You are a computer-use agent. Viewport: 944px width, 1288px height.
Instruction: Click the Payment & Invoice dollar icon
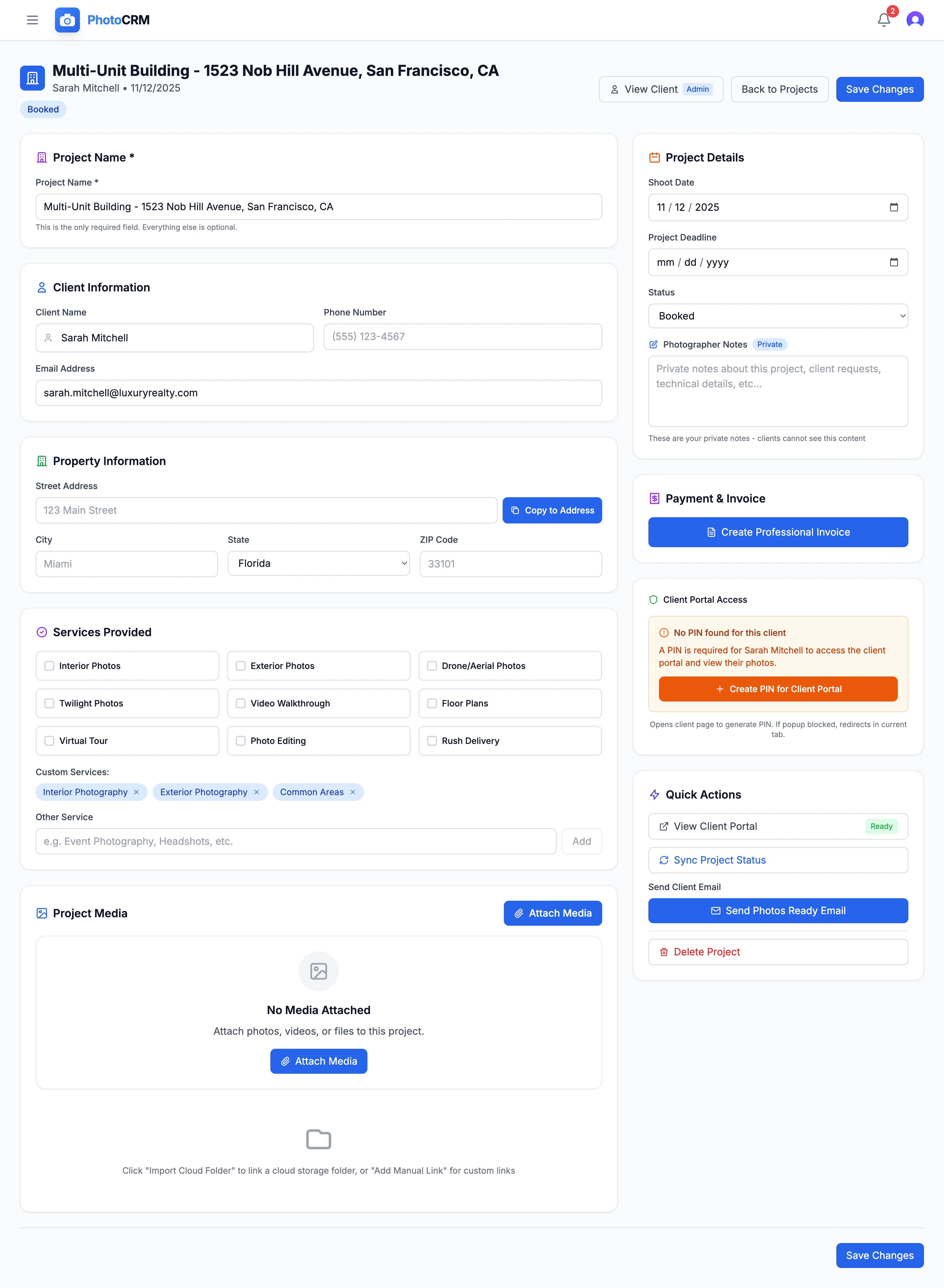[654, 498]
